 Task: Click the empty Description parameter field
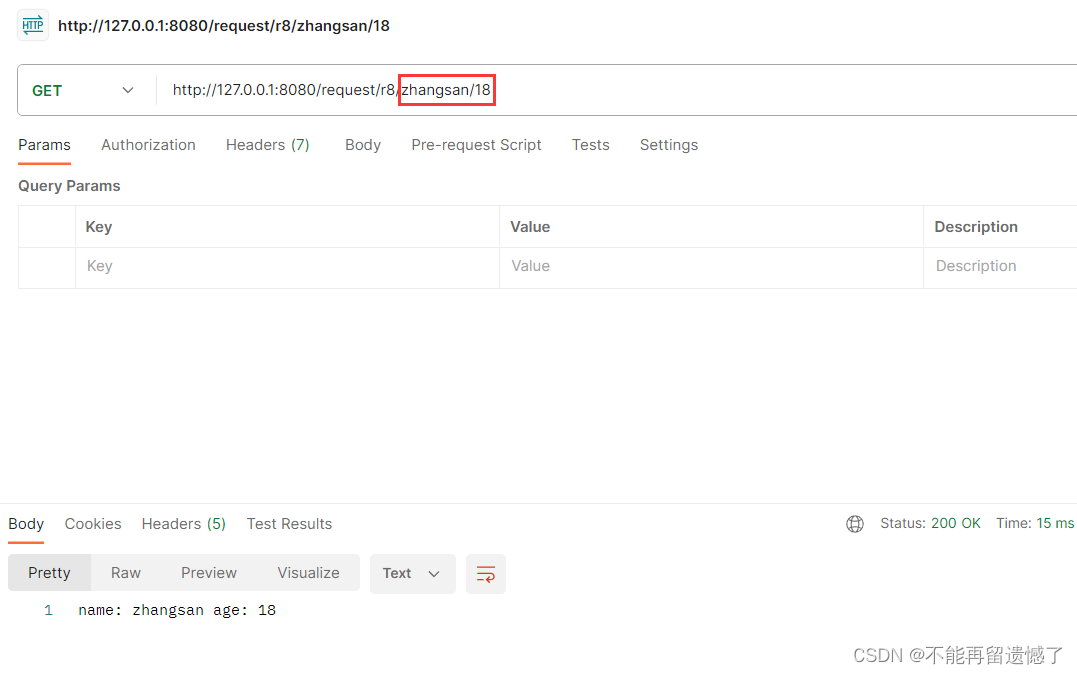point(1001,267)
